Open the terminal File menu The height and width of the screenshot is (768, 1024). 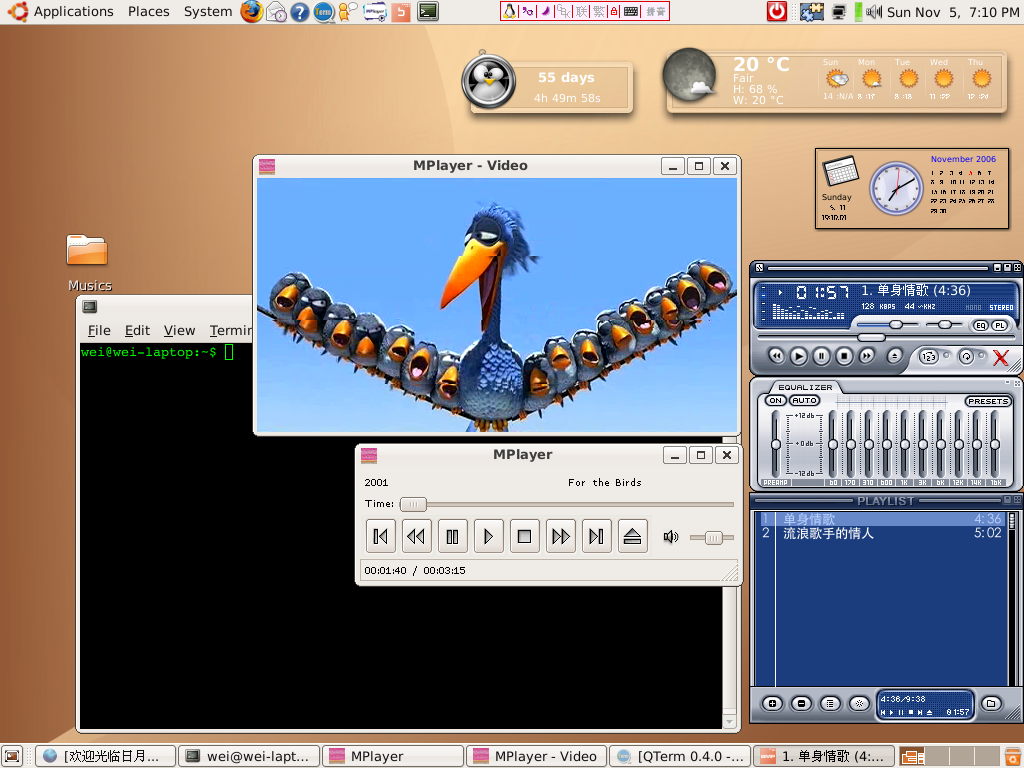click(99, 330)
